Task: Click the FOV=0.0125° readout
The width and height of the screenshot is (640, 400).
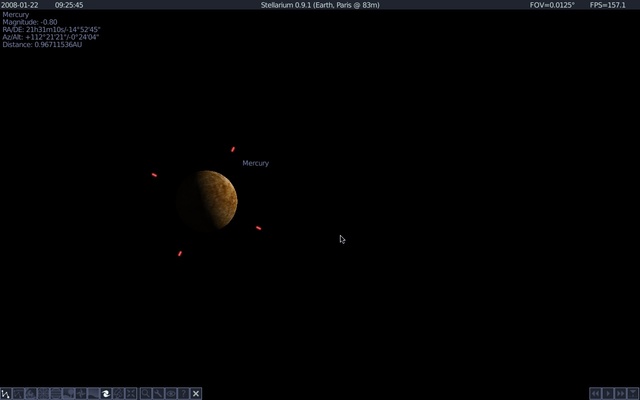Action: (x=552, y=5)
